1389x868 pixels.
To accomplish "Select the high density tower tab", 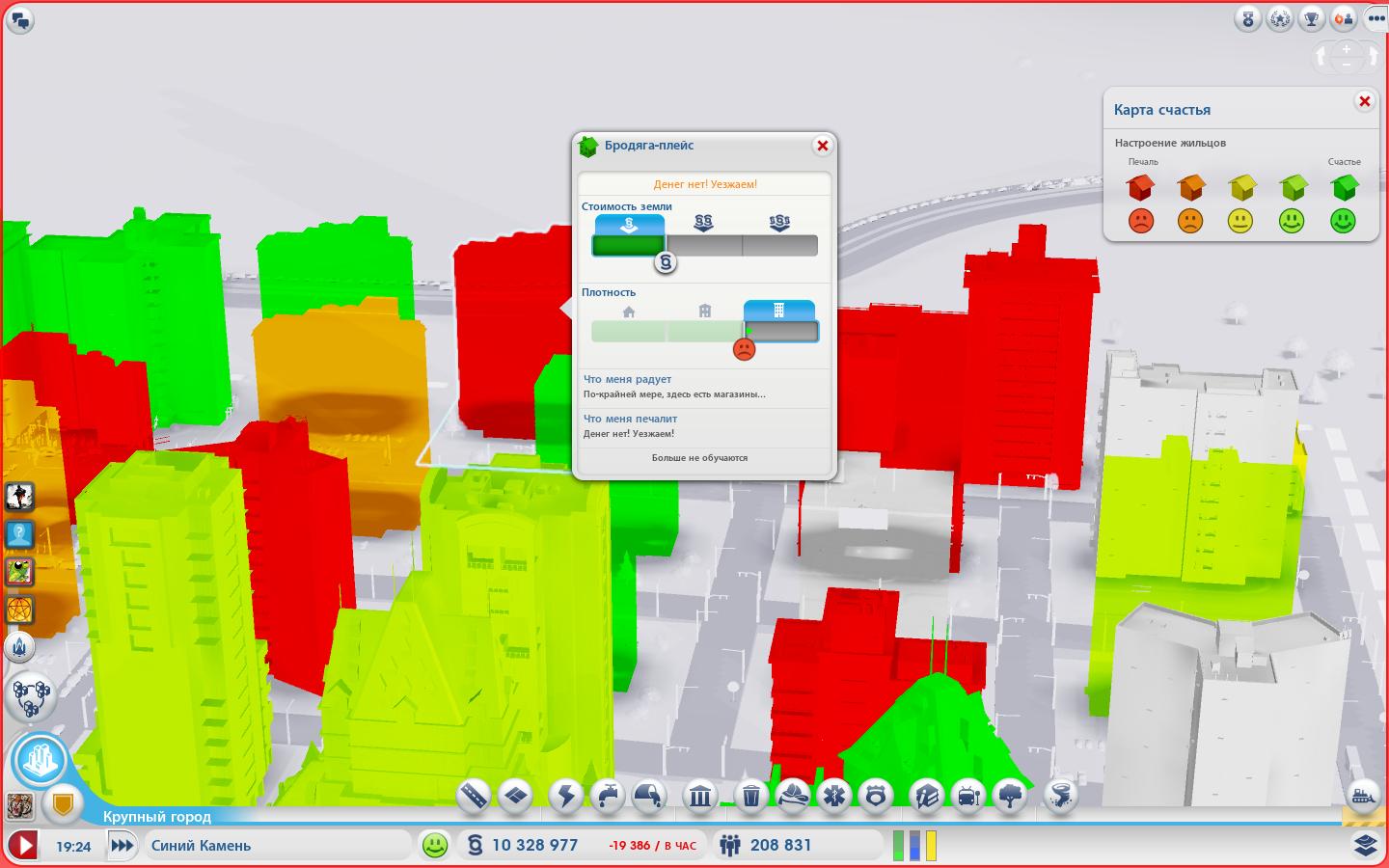I will click(x=779, y=311).
